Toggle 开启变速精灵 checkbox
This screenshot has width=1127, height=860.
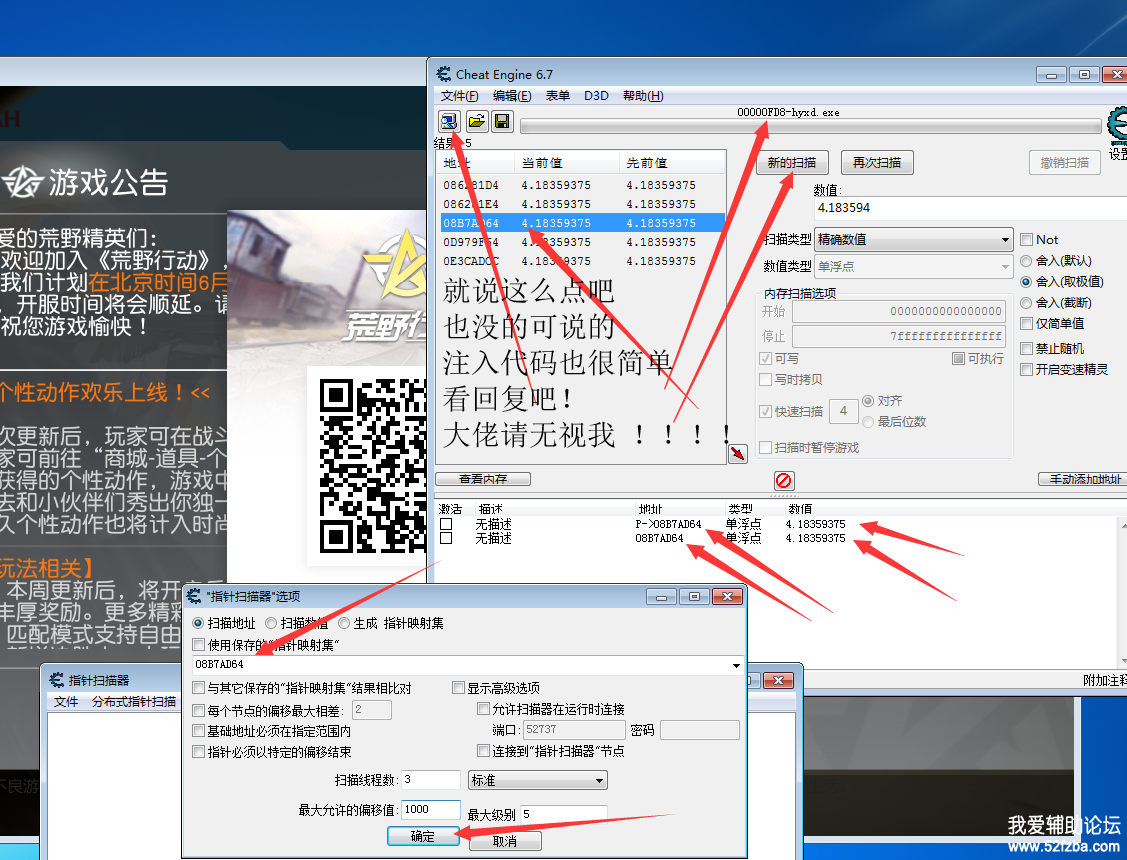[x=1026, y=369]
